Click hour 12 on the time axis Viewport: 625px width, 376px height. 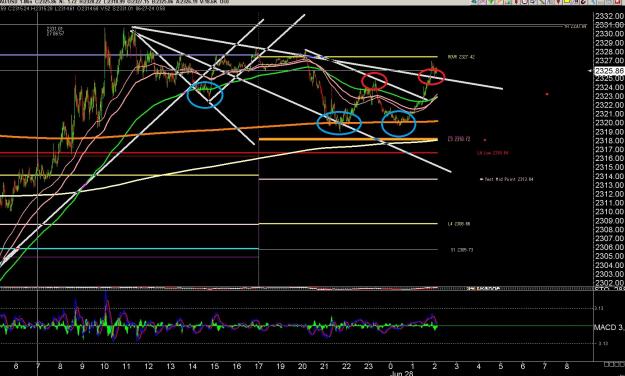point(148,366)
